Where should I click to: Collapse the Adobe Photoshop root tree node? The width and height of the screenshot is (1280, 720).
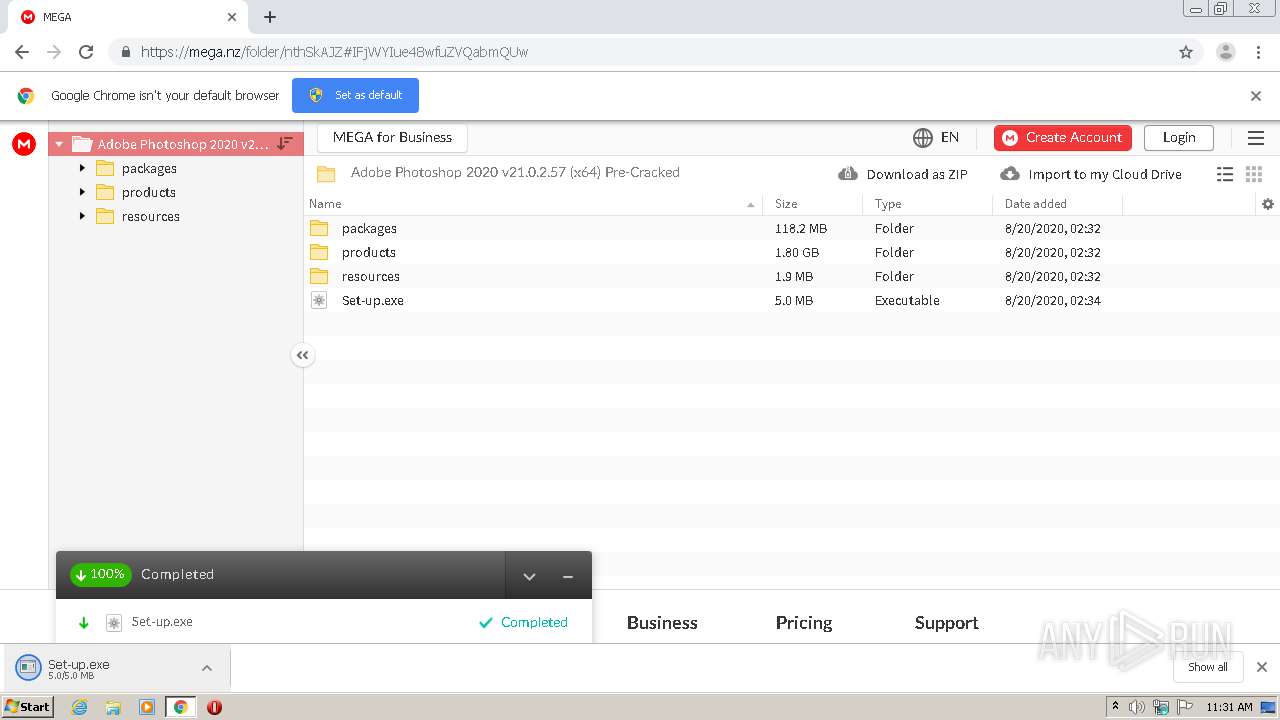[59, 144]
